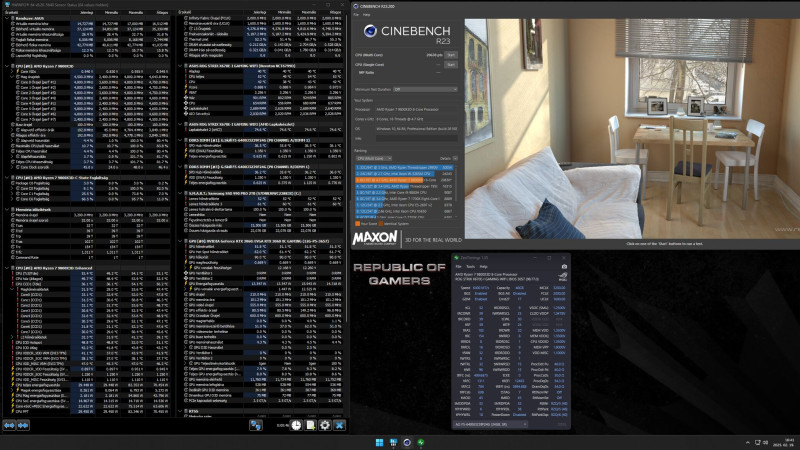Open Cinebench File menu
Viewport: 800px width, 450px height.
[x=356, y=15]
